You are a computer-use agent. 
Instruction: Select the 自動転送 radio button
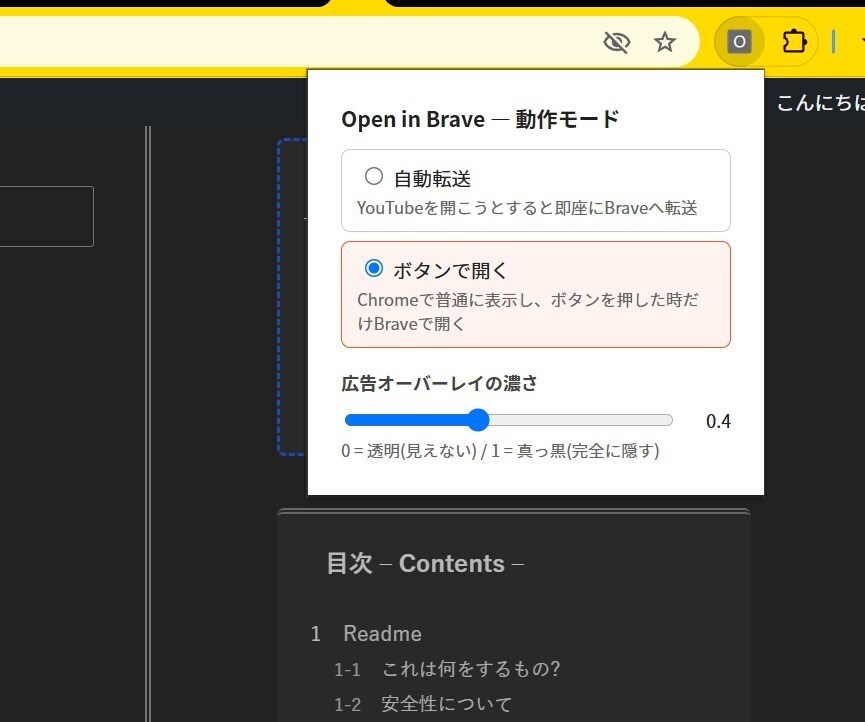tap(374, 177)
